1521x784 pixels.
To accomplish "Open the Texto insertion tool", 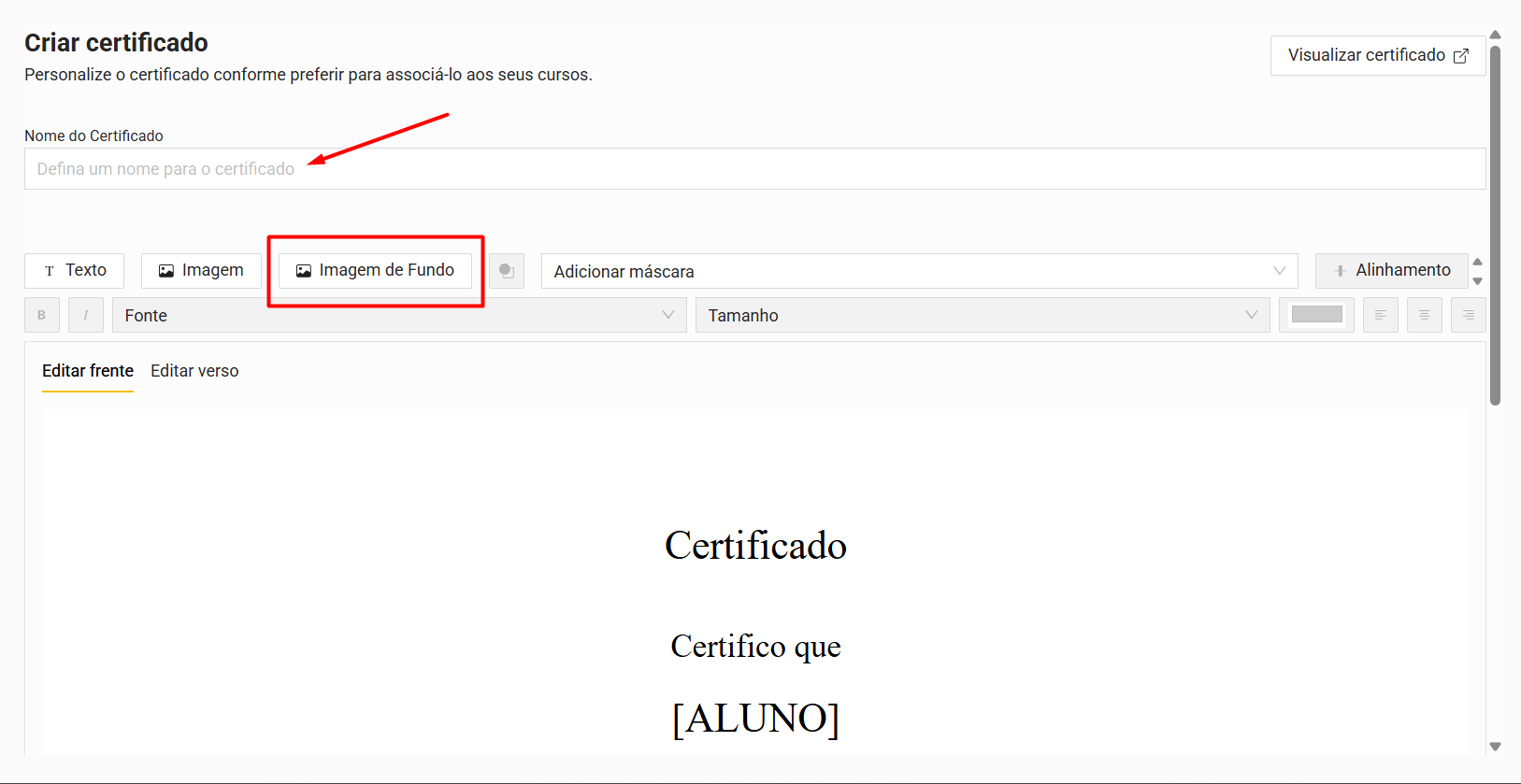I will [x=74, y=270].
